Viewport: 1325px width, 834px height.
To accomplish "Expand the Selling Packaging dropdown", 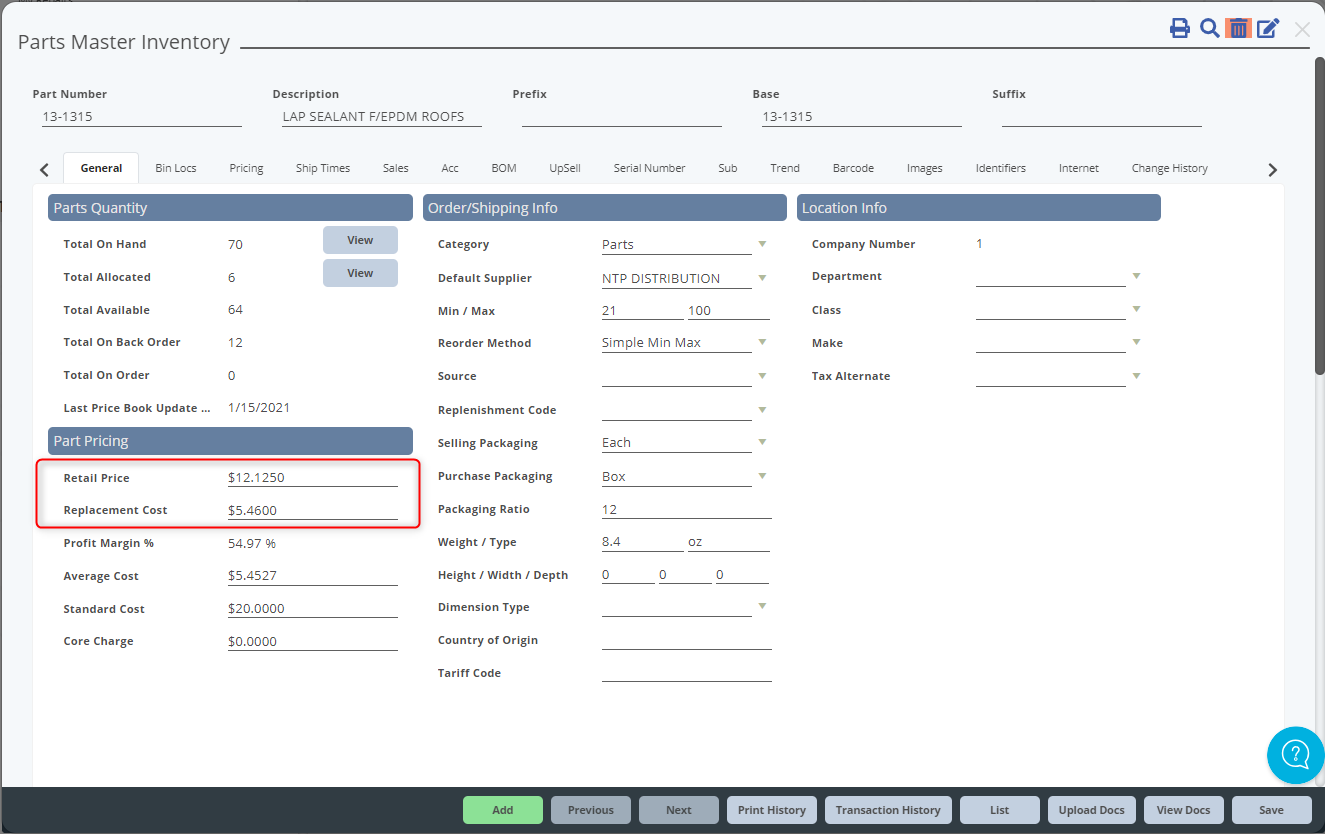I will click(762, 442).
